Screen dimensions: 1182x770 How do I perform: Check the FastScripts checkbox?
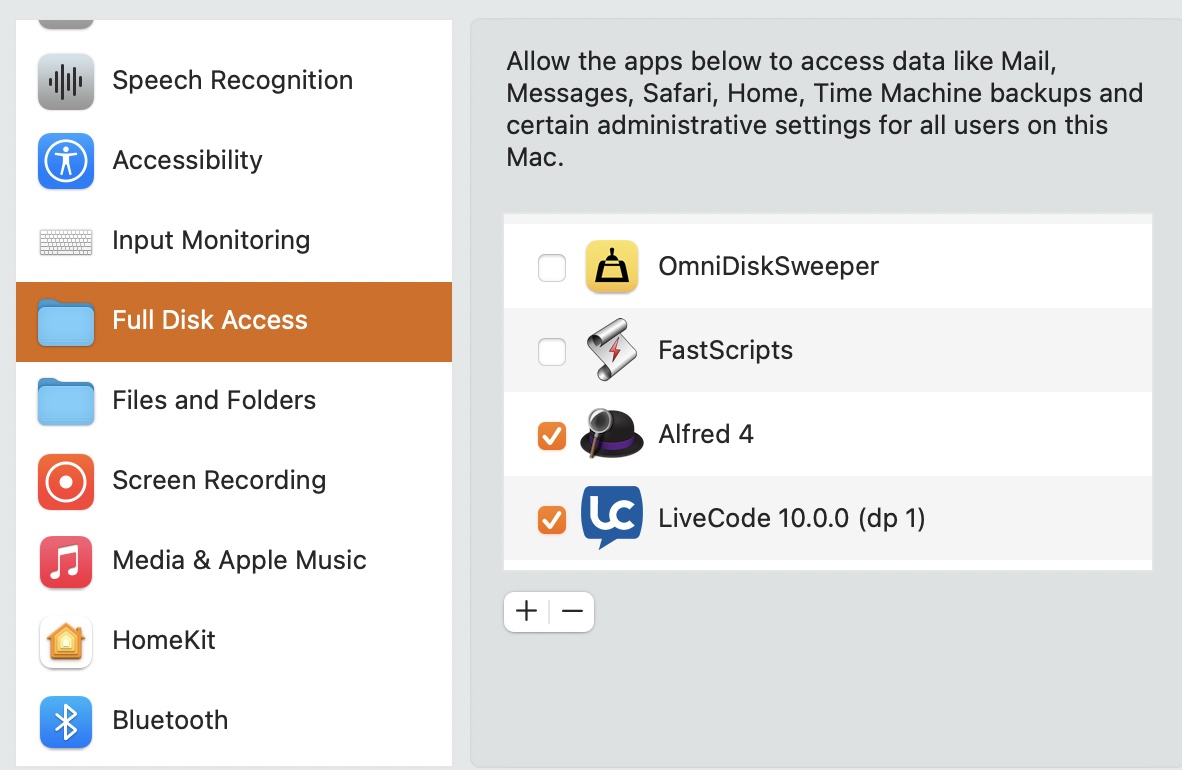tap(552, 351)
